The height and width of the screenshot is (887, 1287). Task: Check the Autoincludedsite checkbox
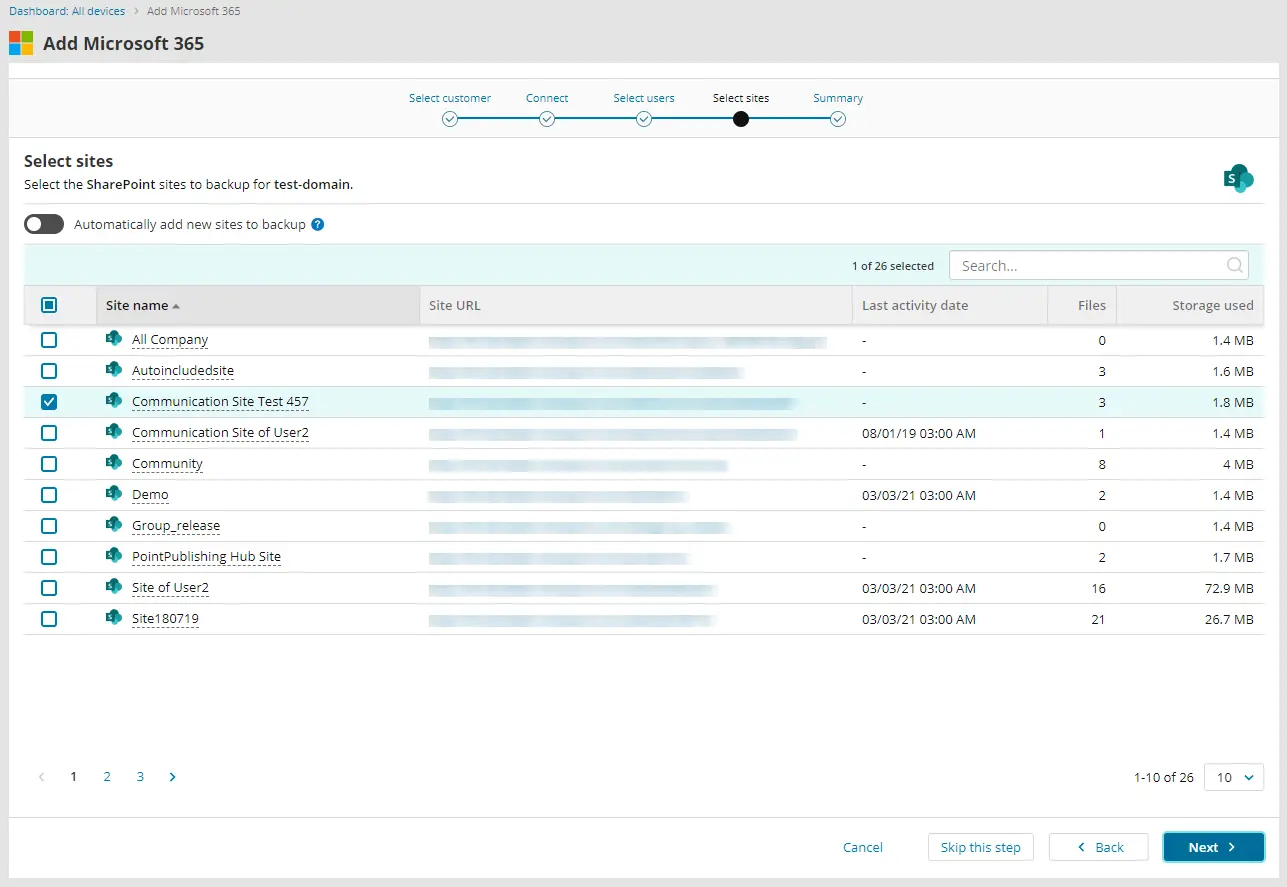tap(49, 371)
